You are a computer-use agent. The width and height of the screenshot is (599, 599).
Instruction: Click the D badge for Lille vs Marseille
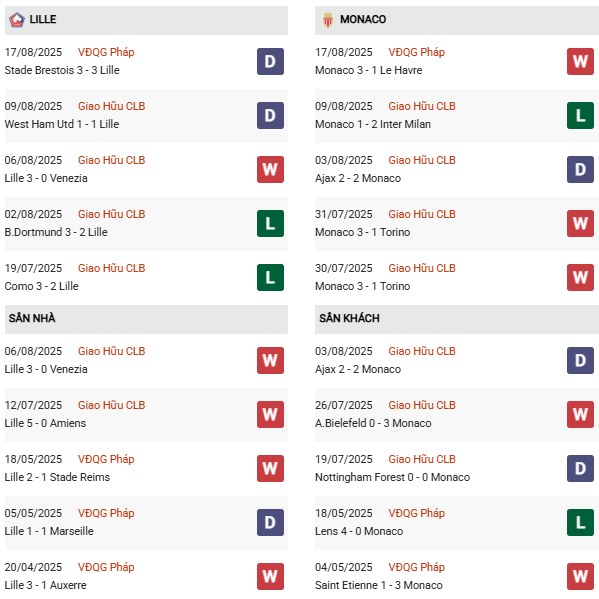(x=270, y=522)
